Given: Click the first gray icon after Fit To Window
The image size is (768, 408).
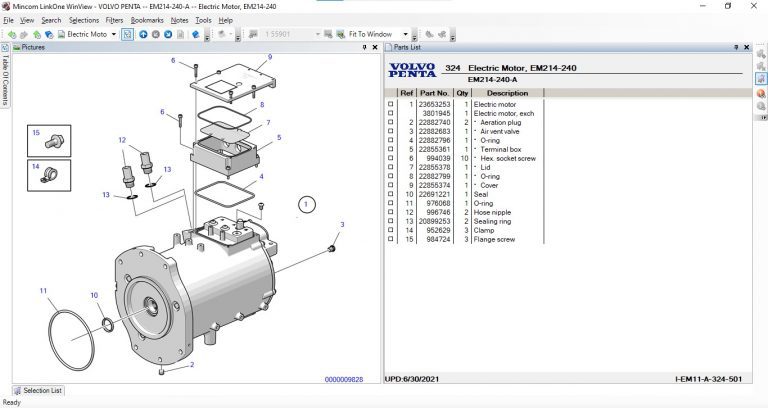Looking at the screenshot, I should coord(429,34).
